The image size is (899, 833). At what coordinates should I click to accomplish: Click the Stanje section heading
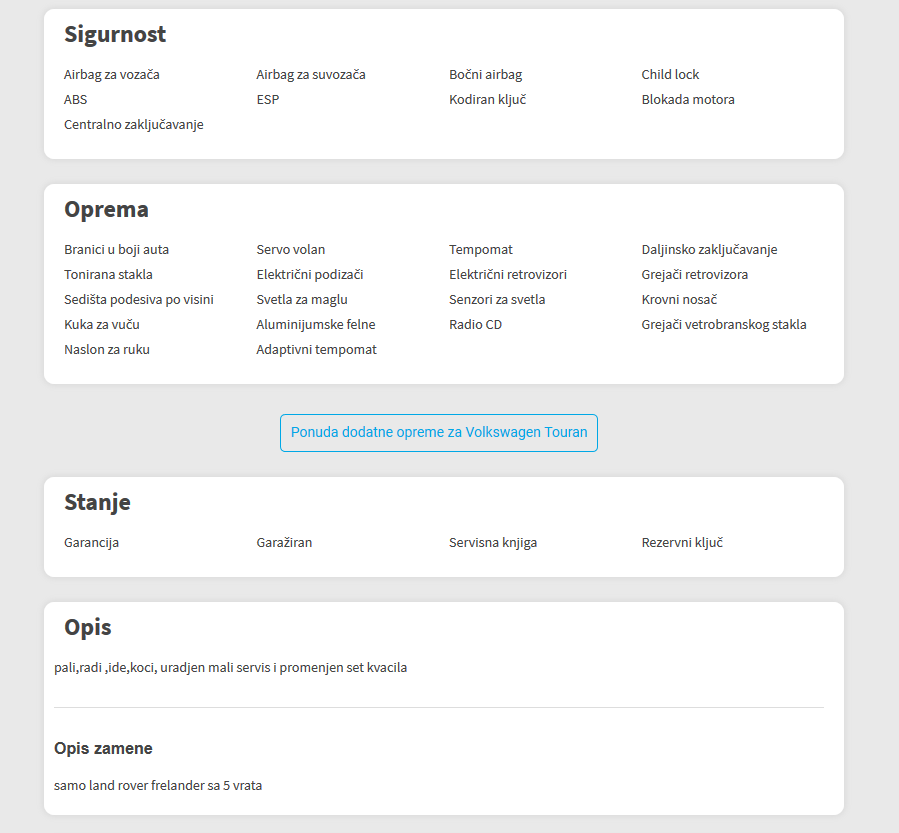click(x=97, y=502)
